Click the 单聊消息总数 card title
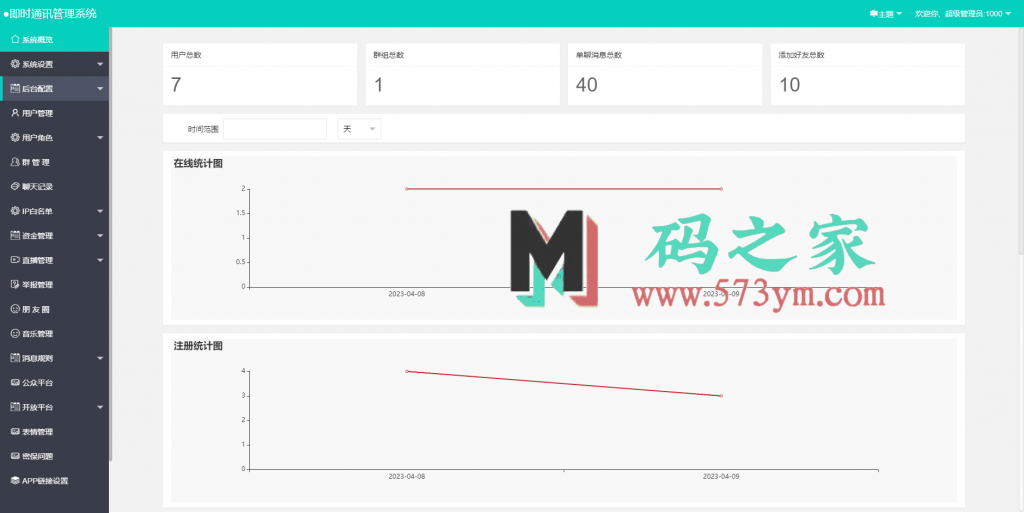 (x=599, y=55)
